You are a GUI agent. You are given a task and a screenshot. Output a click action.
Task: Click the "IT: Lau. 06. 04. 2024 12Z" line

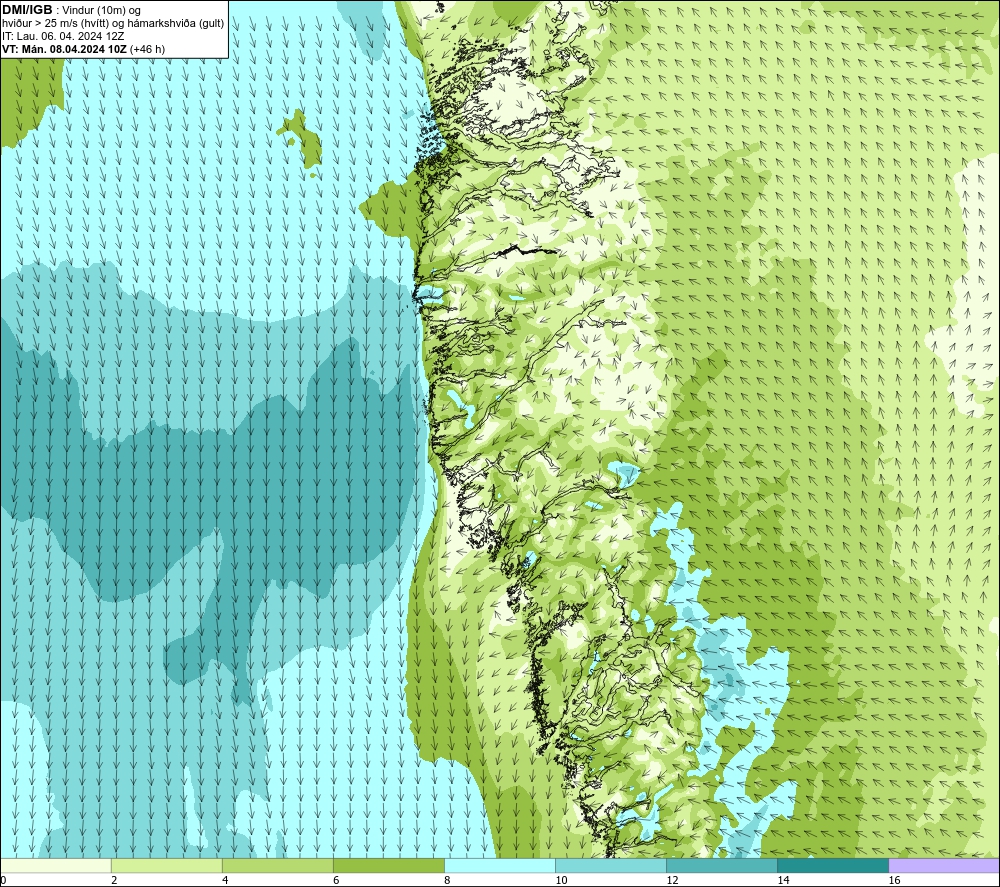pyautogui.click(x=63, y=36)
